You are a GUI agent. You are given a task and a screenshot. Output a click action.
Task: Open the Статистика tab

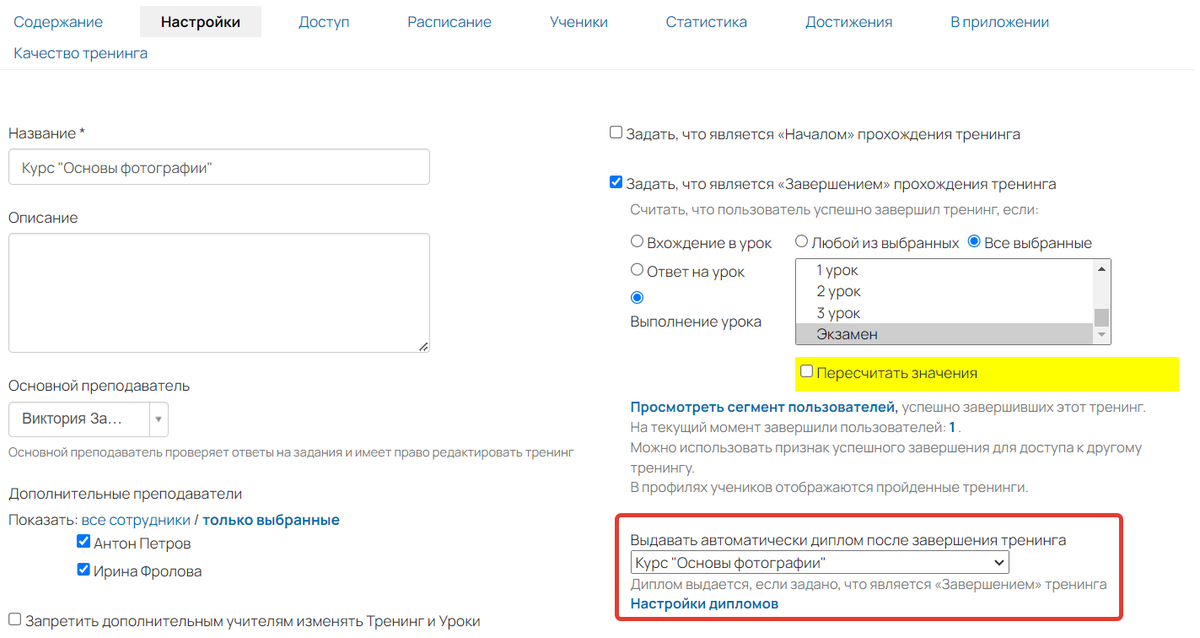(706, 21)
